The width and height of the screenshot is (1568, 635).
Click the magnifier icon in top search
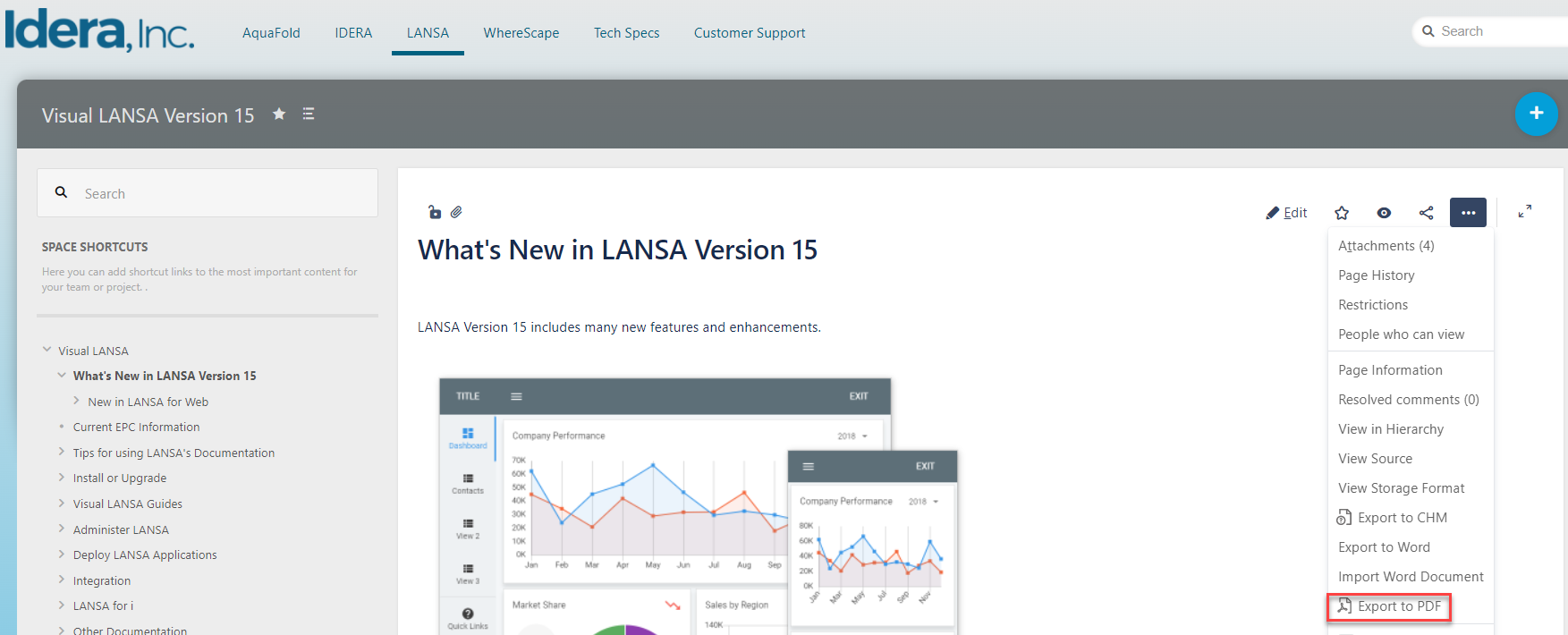(1428, 31)
